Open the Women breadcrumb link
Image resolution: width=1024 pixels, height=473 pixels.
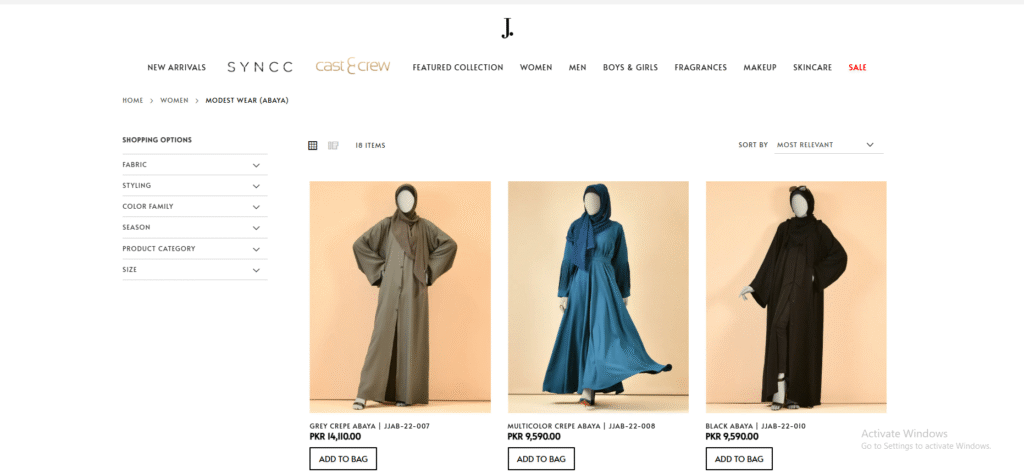click(174, 101)
